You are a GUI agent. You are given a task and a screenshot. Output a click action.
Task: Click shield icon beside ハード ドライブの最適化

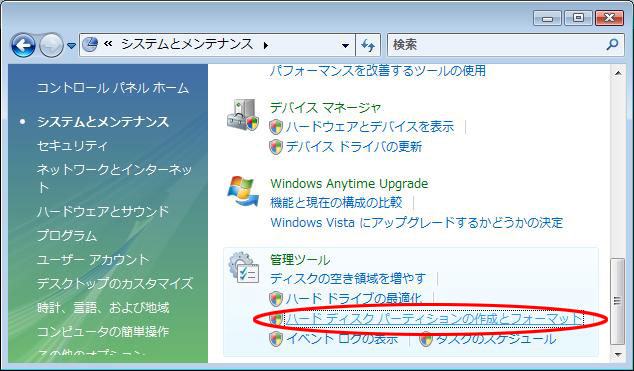pyautogui.click(x=276, y=299)
